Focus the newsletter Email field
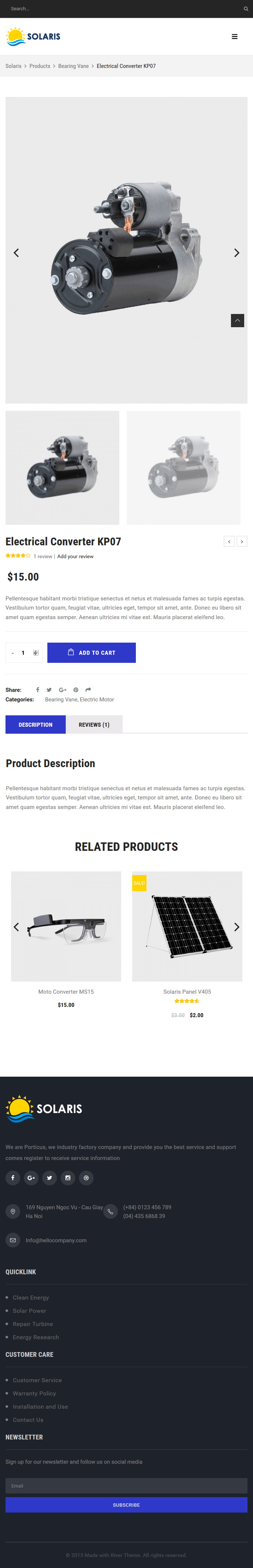The width and height of the screenshot is (253, 1568). click(x=126, y=1486)
